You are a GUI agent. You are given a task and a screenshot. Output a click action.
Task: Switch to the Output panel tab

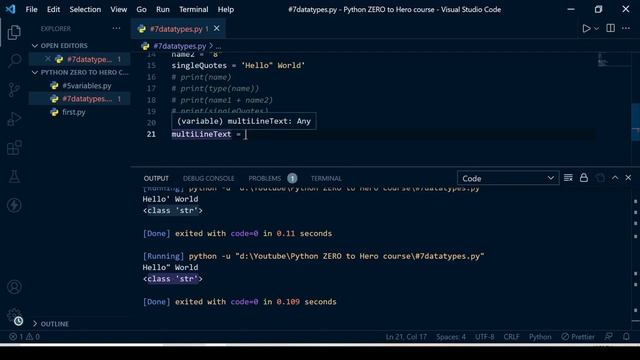coord(156,178)
